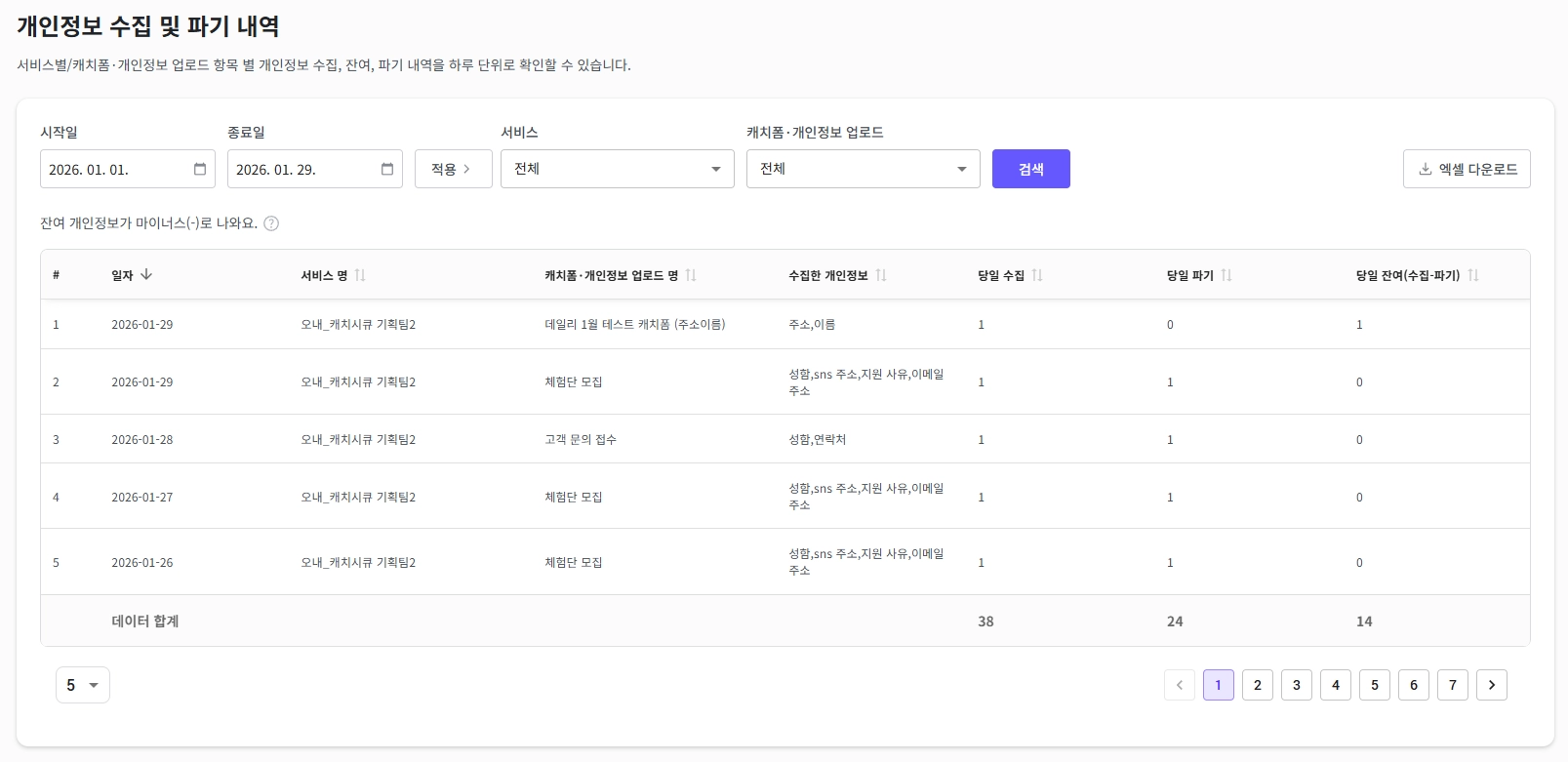1568x762 pixels.
Task: Sort by 캐치폼·개인정보 업로드 명 column icon
Action: pos(691,275)
